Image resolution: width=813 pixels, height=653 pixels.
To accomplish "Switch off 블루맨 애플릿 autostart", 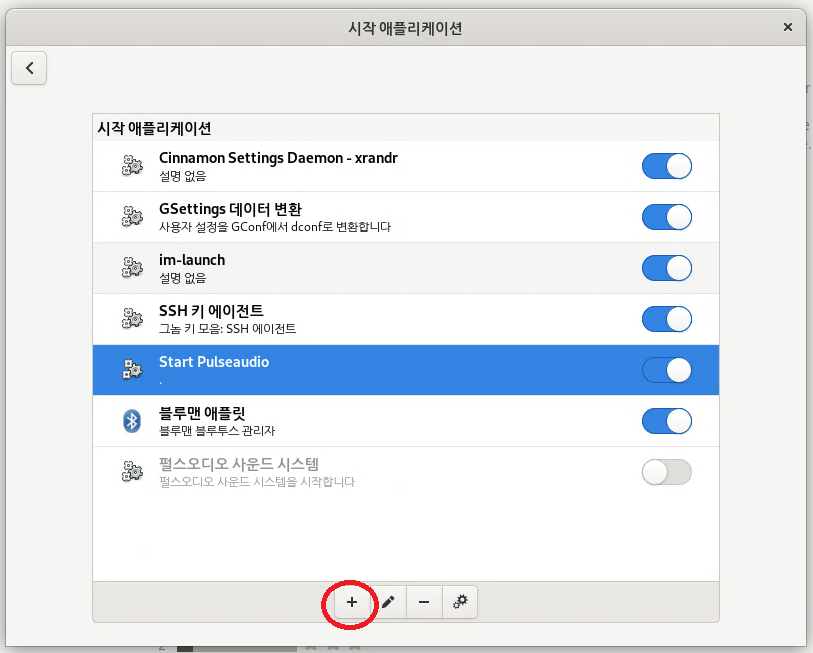I will tap(667, 421).
